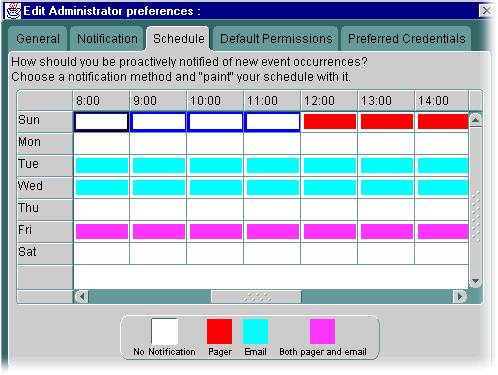Click the Sat 14:00 empty cell
The image size is (498, 375).
coord(442,254)
